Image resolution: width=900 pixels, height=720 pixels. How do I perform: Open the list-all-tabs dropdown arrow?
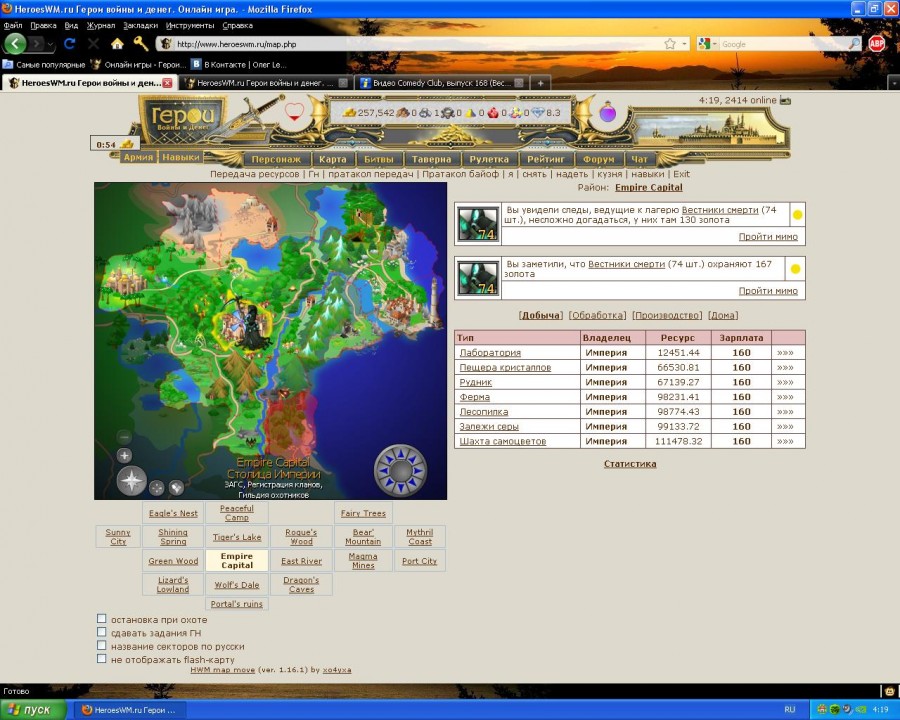(894, 83)
